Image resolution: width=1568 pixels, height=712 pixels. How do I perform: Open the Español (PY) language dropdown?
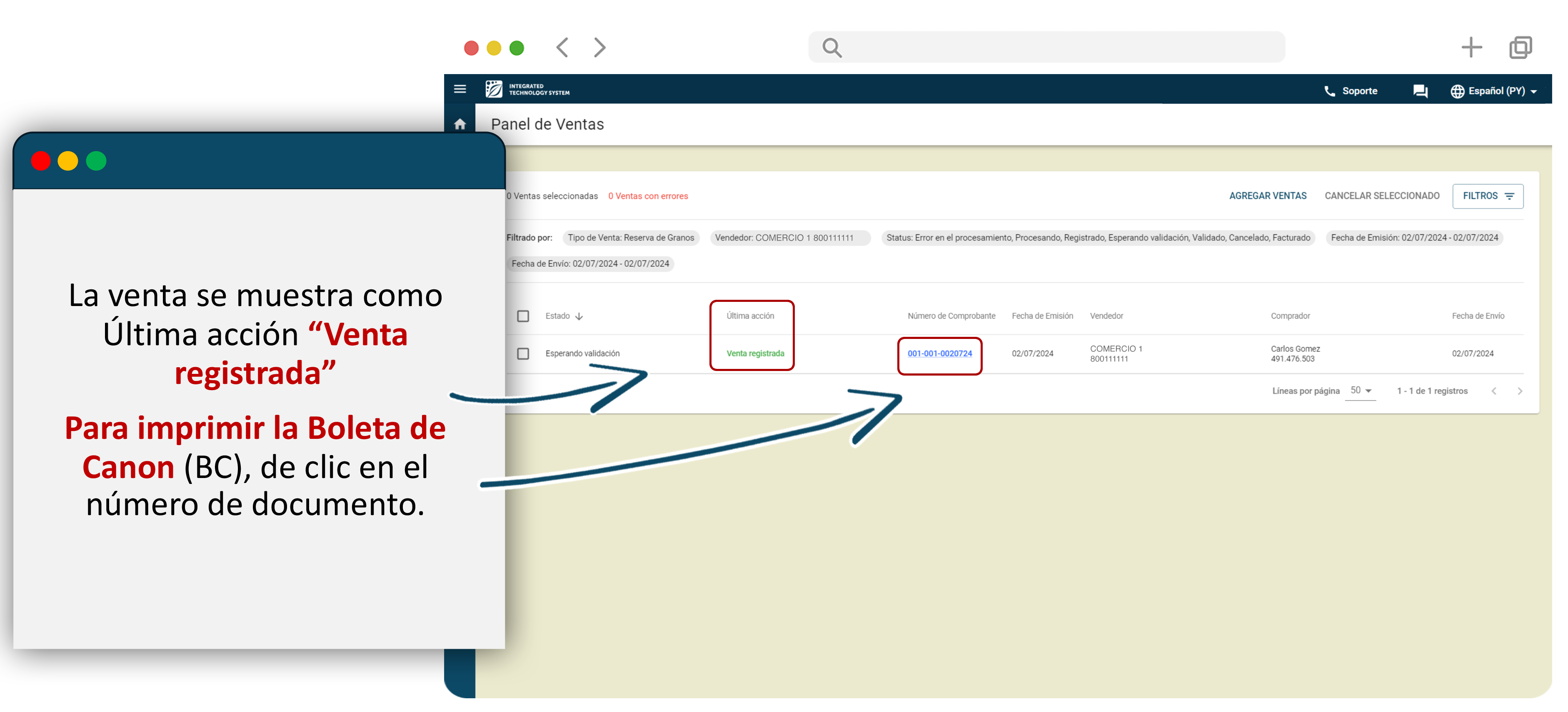click(x=1493, y=91)
